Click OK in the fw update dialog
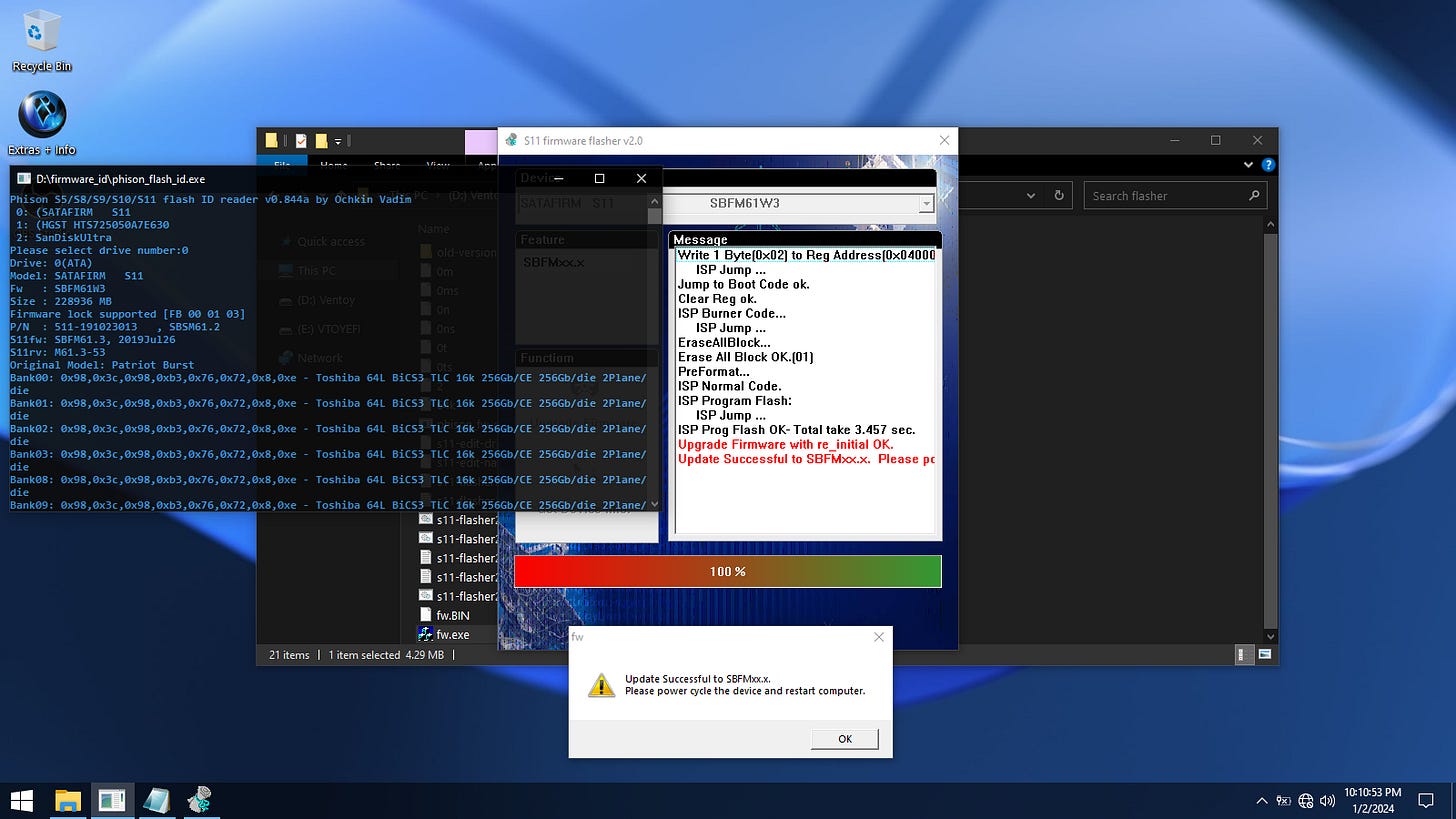The width and height of the screenshot is (1456, 819). coord(844,738)
